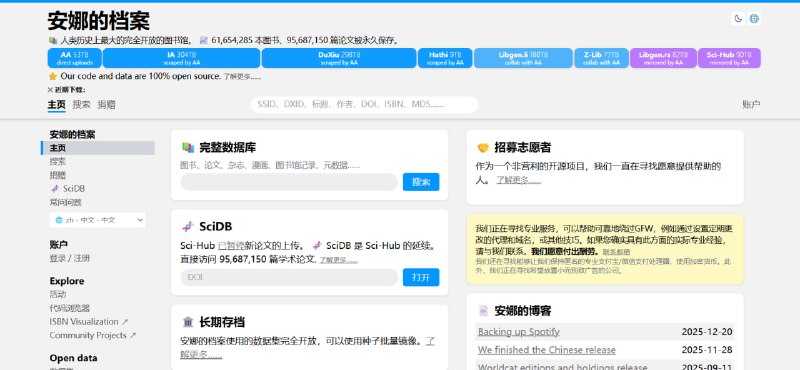Open ISBN Visualization external link

(89, 322)
